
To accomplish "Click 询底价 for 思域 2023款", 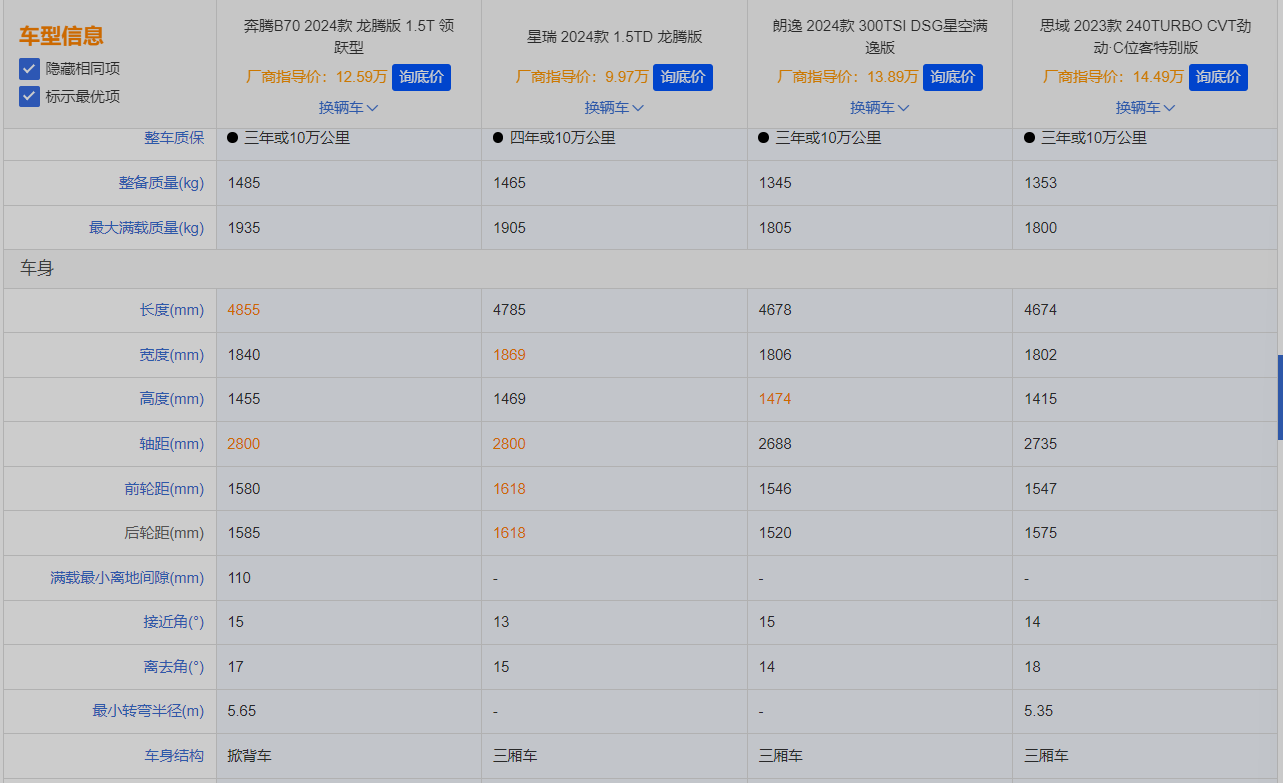I will [x=1218, y=77].
